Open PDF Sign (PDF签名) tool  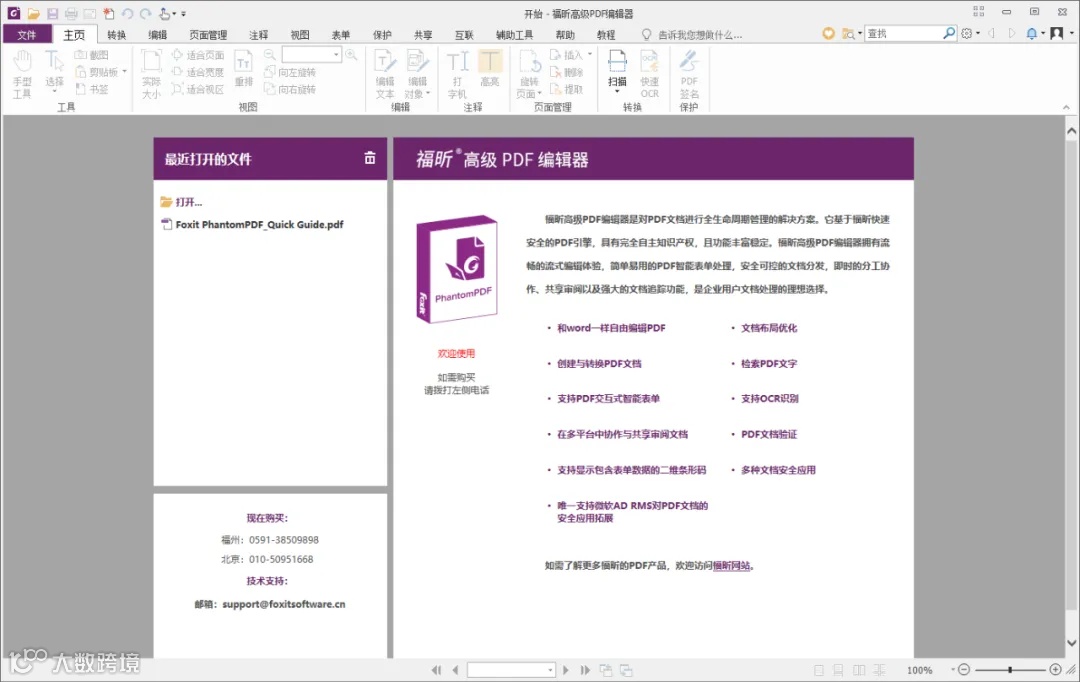689,74
